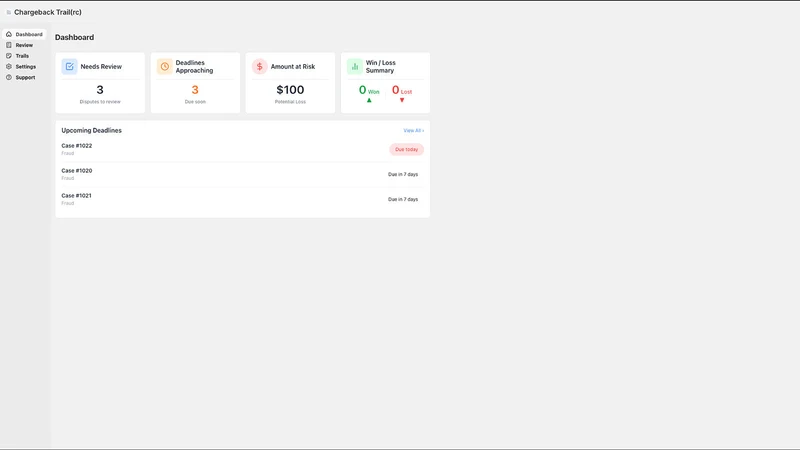Click the Deadlines Approaching clock icon
The image size is (800, 450).
coord(164,66)
